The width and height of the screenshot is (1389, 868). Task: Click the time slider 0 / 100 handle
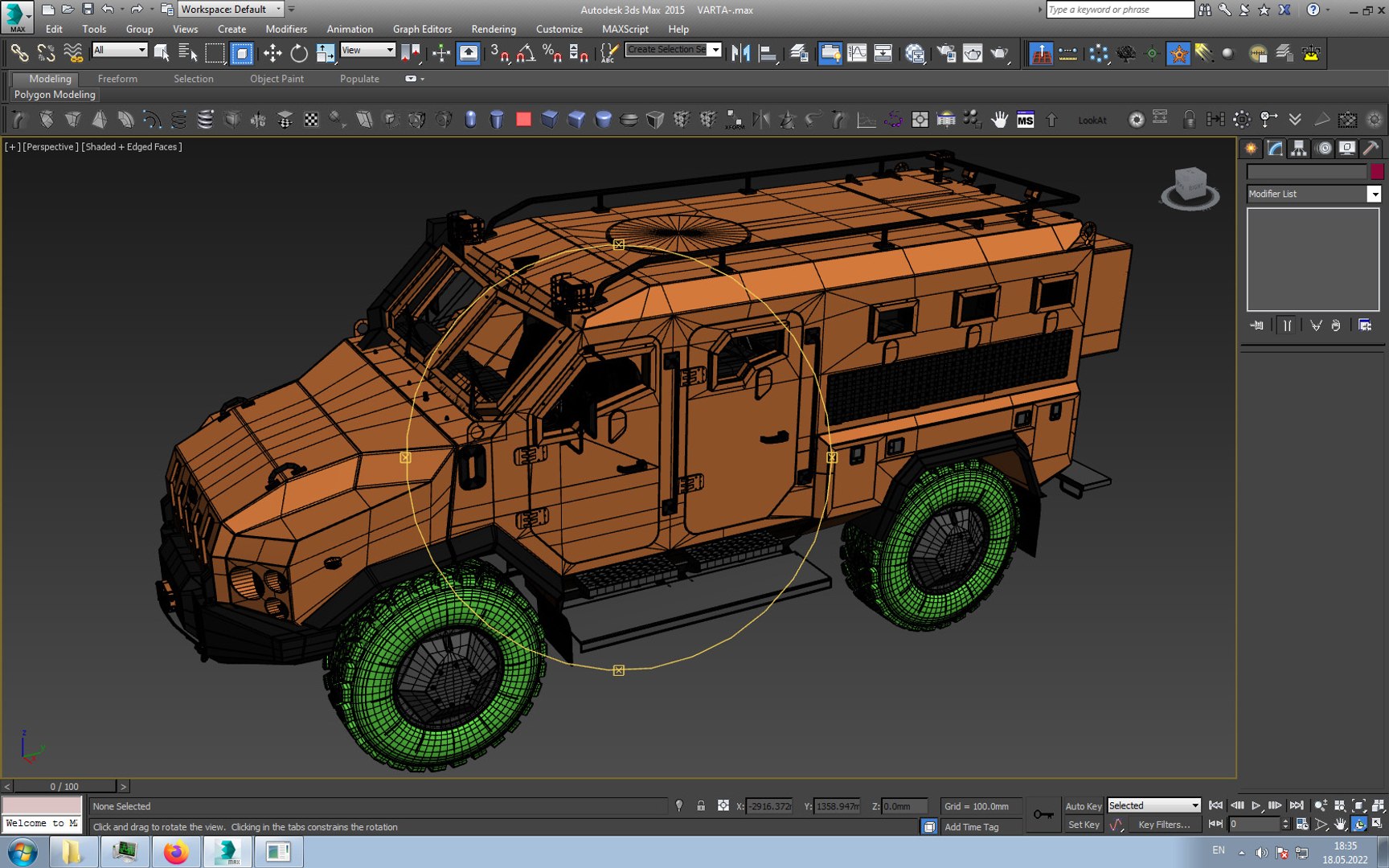64,787
